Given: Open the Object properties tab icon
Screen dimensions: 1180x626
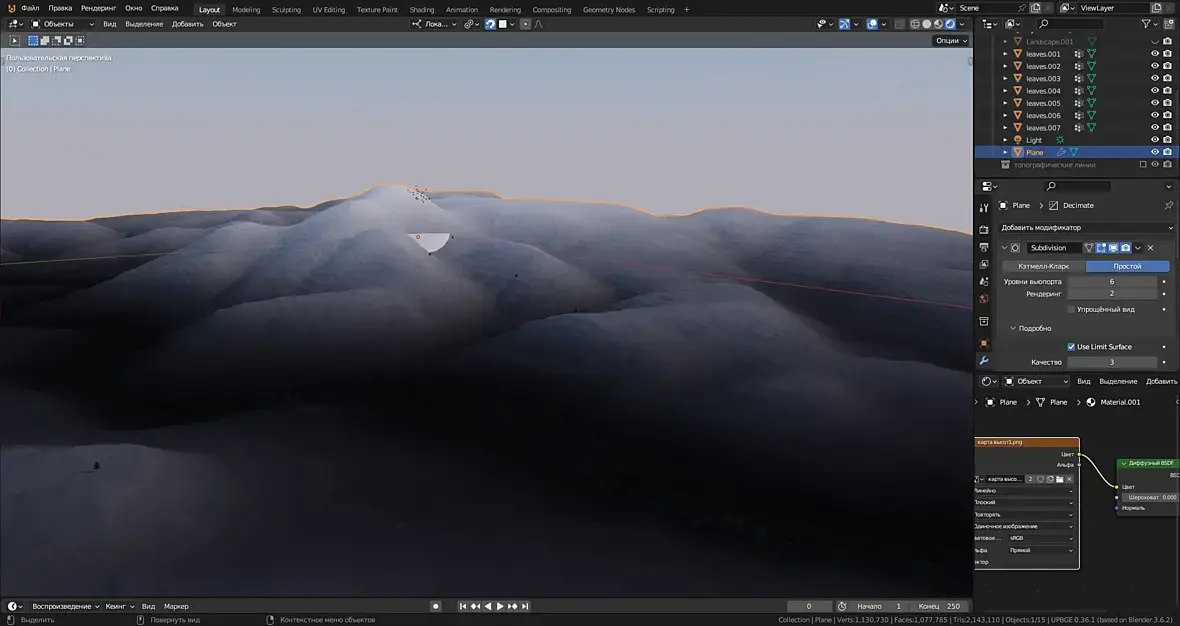Looking at the screenshot, I should pyautogui.click(x=984, y=343).
